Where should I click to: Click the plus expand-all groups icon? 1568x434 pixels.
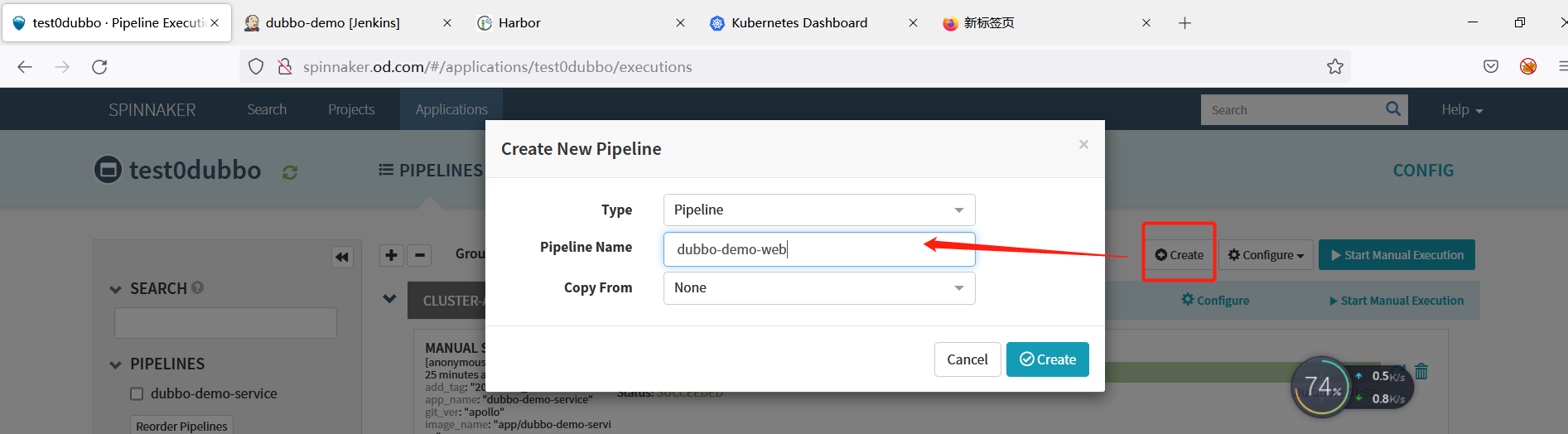click(391, 255)
